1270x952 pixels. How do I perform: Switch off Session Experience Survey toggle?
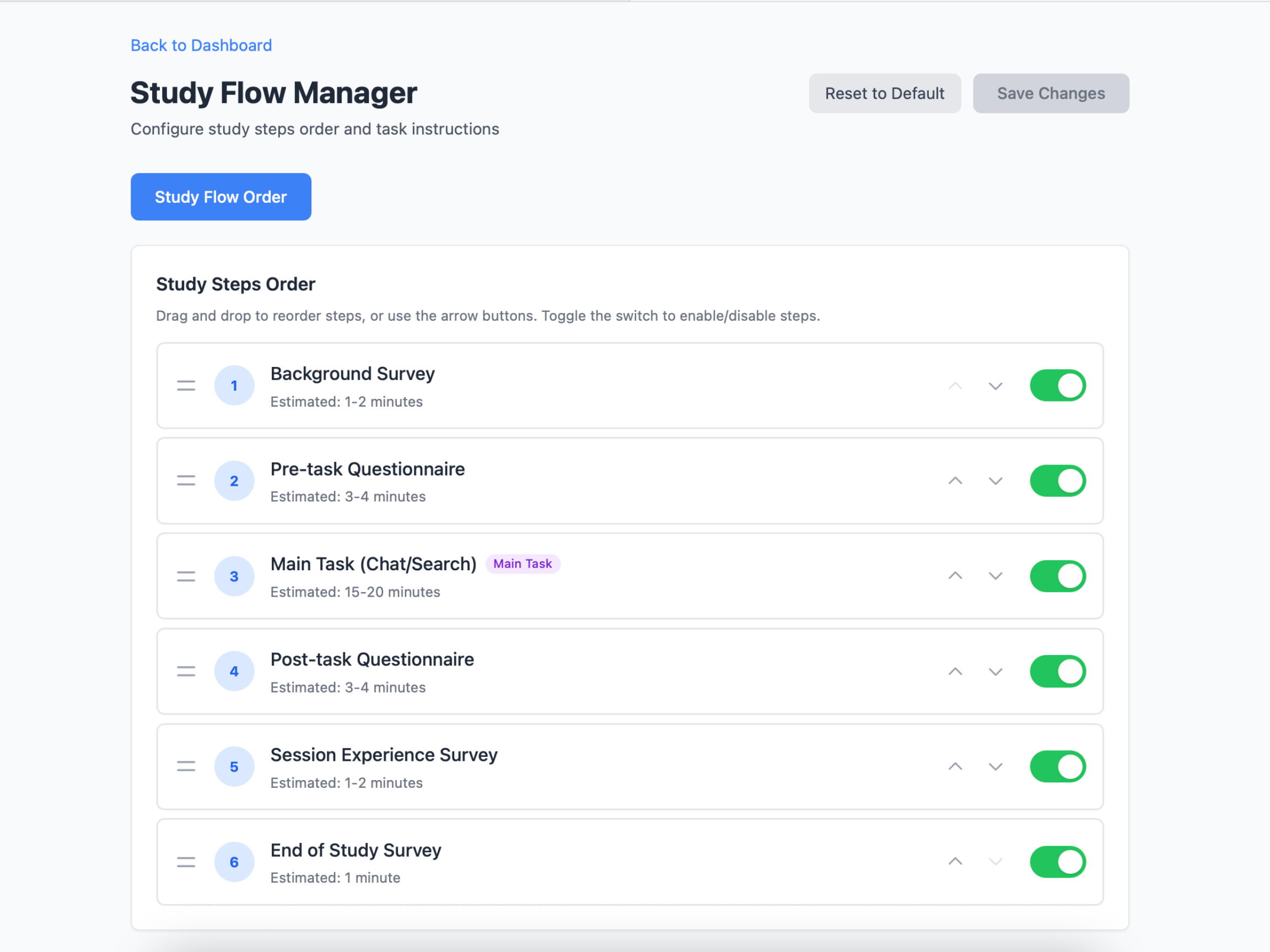coord(1058,767)
